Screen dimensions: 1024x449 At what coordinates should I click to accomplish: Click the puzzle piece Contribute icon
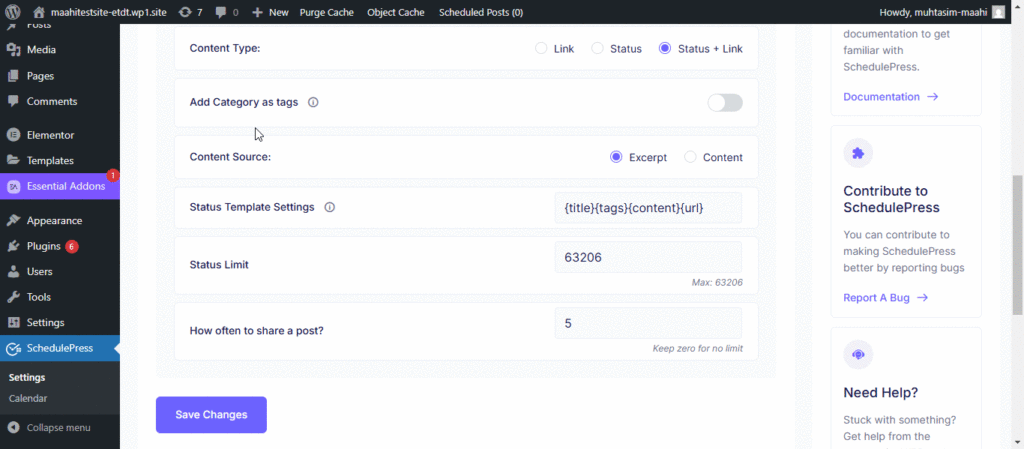pyautogui.click(x=858, y=153)
